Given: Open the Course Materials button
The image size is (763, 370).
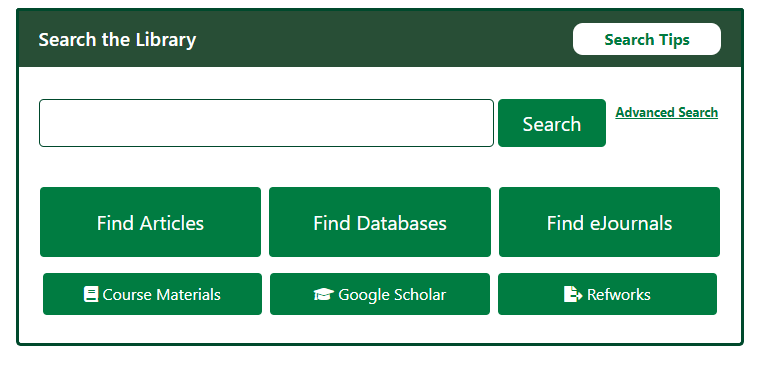Looking at the screenshot, I should point(152,294).
